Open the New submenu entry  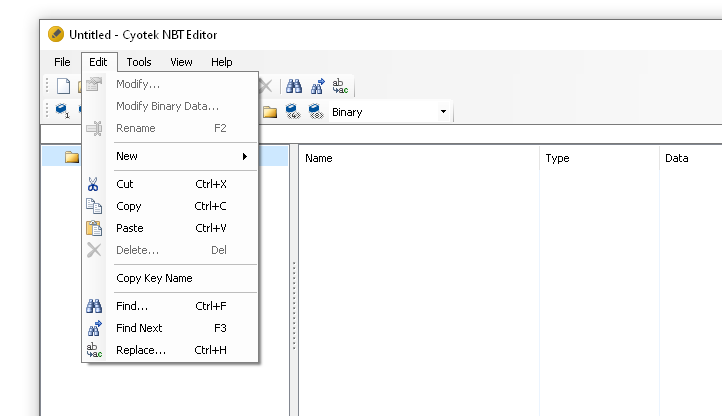[170, 156]
